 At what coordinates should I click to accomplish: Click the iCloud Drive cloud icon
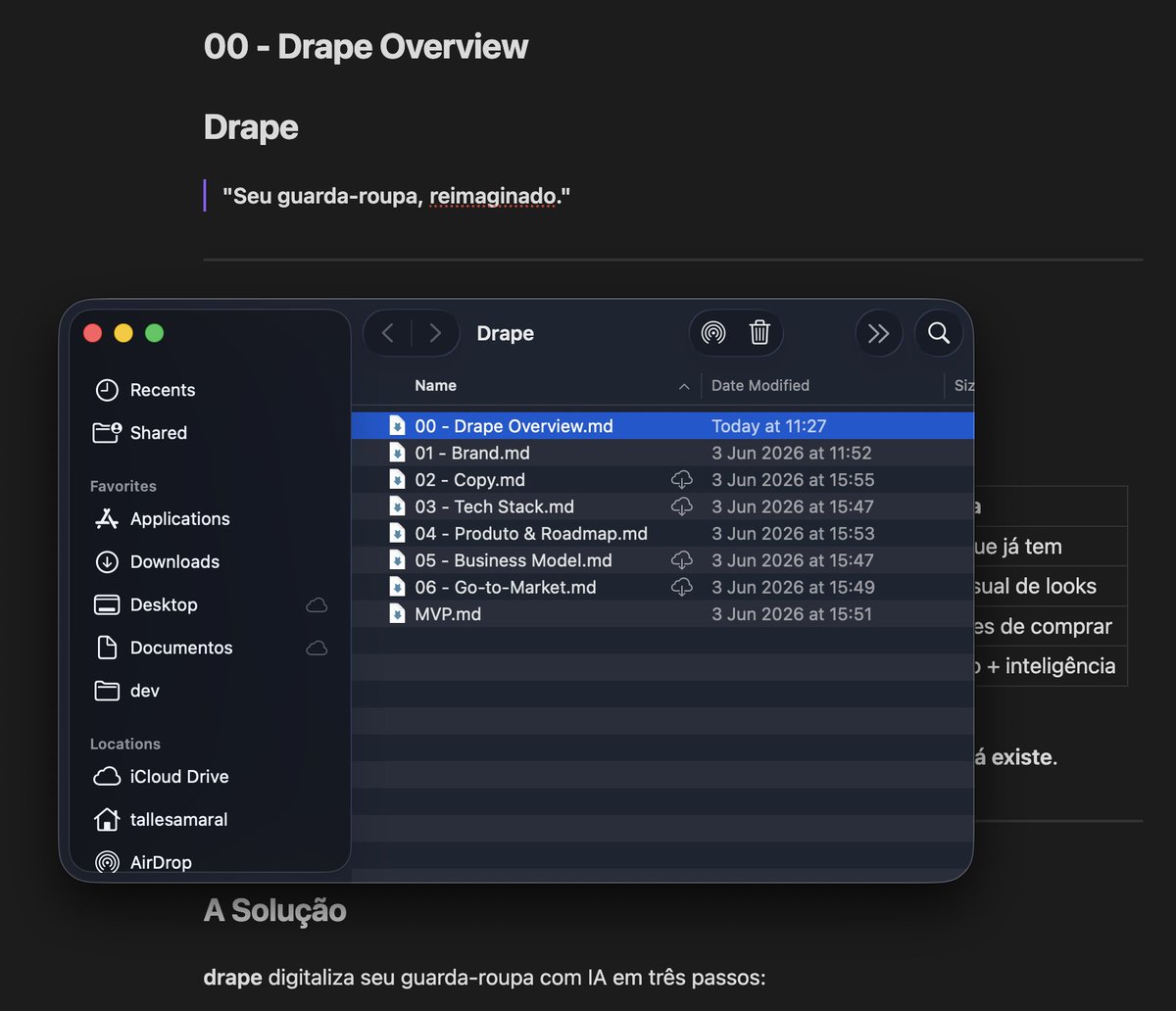click(107, 777)
